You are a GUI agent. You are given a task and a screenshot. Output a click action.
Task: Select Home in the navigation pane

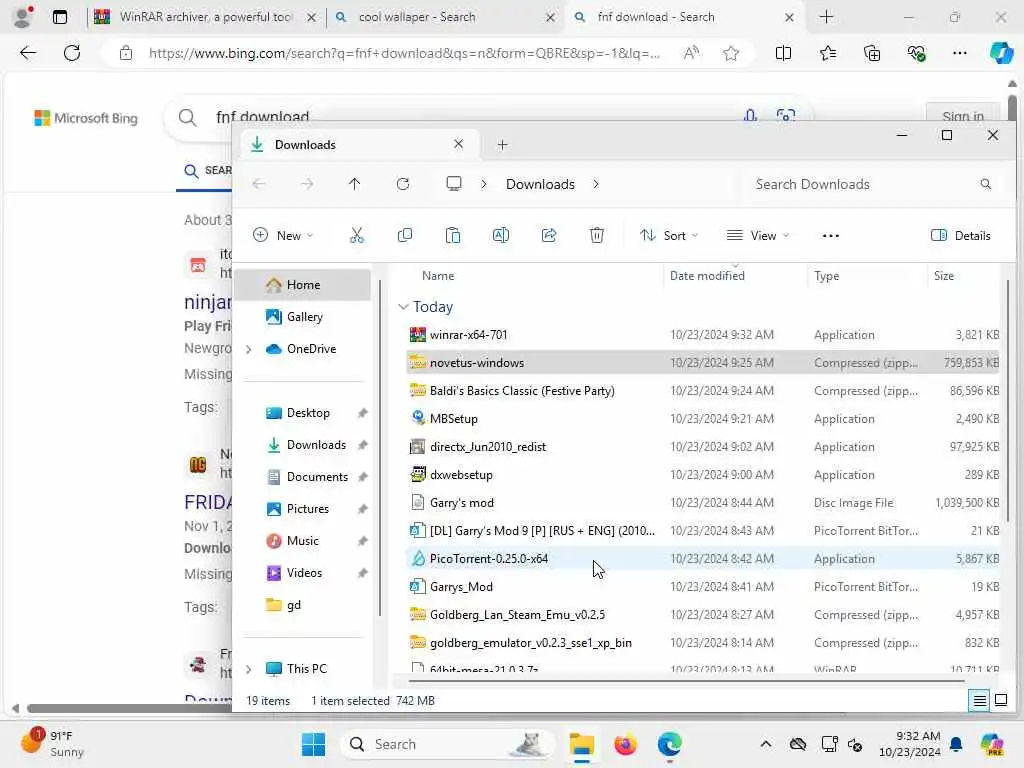click(303, 285)
